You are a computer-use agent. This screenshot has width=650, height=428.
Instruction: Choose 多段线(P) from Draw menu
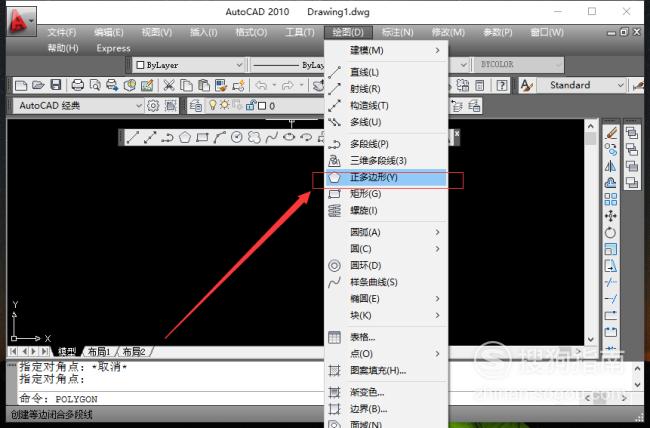pyautogui.click(x=386, y=144)
